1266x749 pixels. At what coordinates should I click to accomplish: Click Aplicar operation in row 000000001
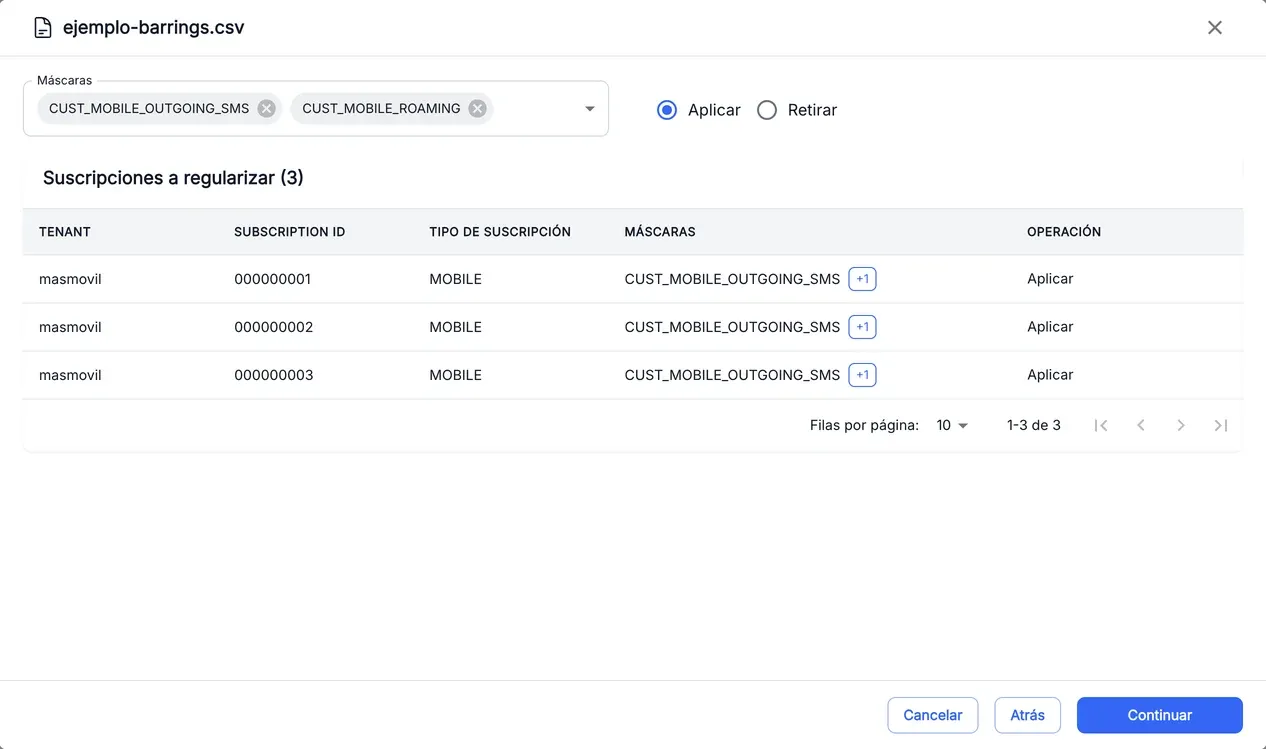point(1050,279)
